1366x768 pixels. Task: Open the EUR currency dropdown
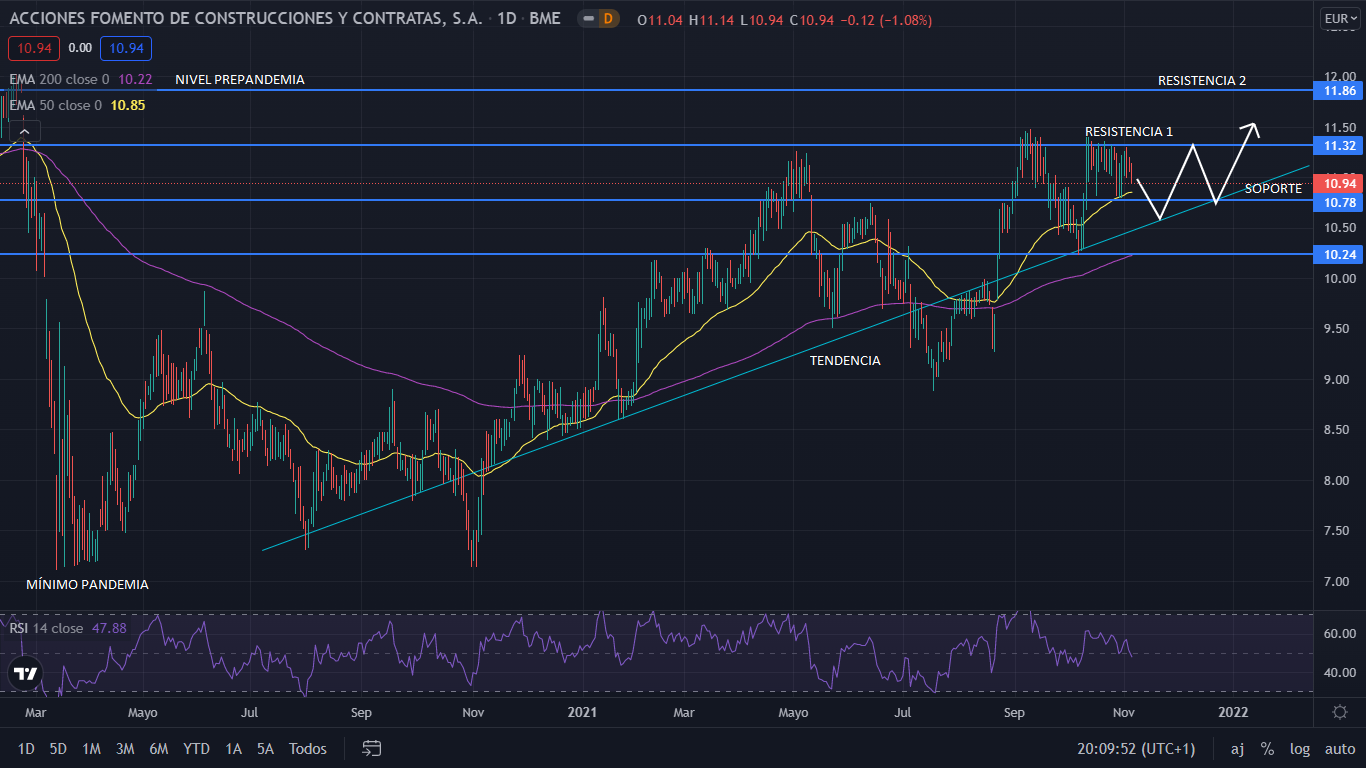tap(1339, 18)
